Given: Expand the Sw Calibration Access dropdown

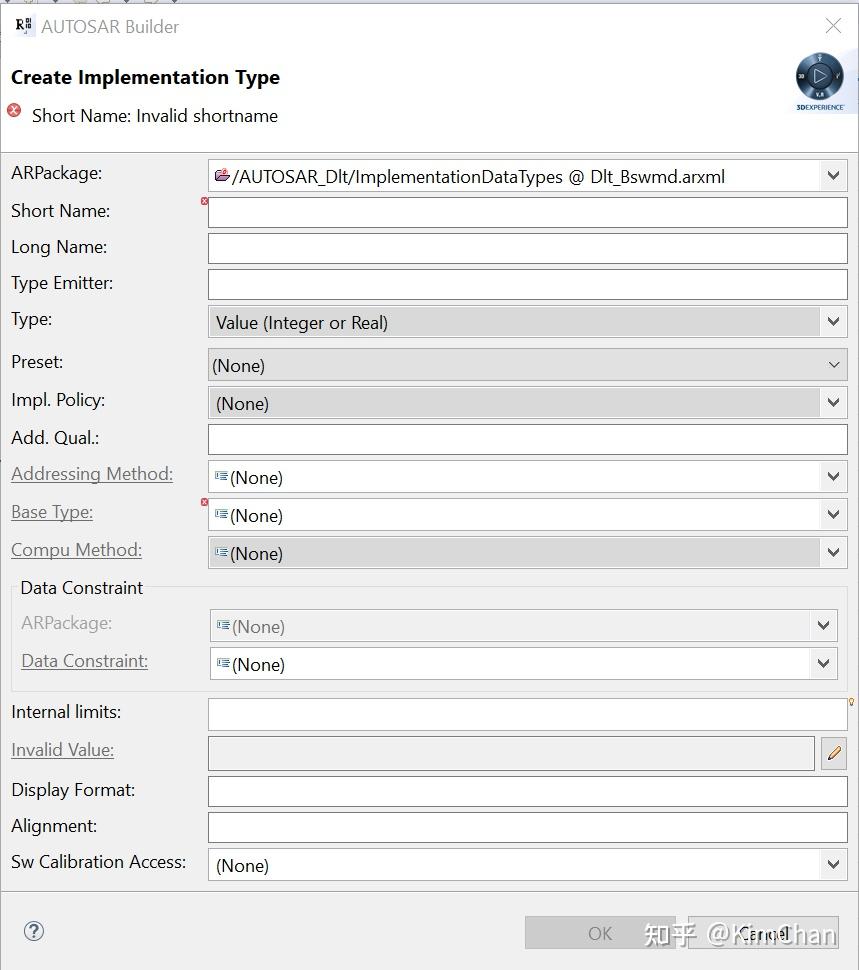Looking at the screenshot, I should pyautogui.click(x=833, y=865).
